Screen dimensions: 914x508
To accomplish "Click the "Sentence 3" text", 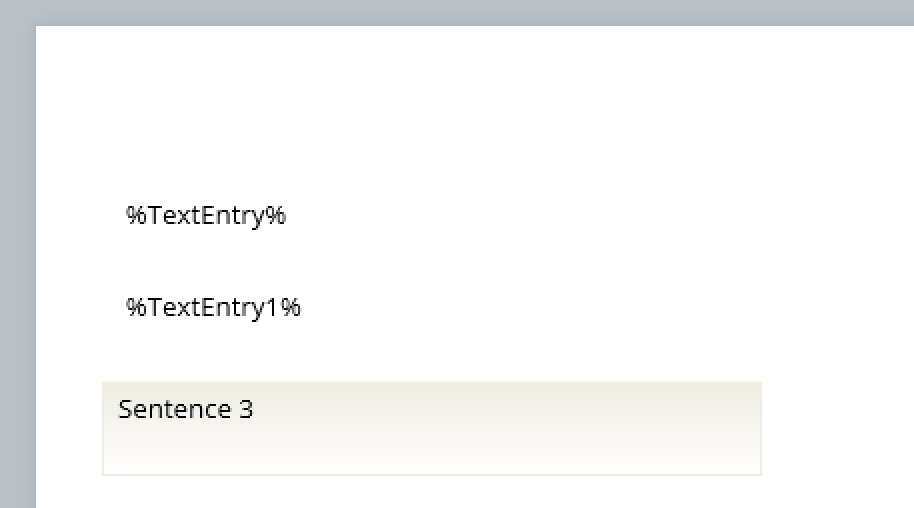I will (186, 410).
